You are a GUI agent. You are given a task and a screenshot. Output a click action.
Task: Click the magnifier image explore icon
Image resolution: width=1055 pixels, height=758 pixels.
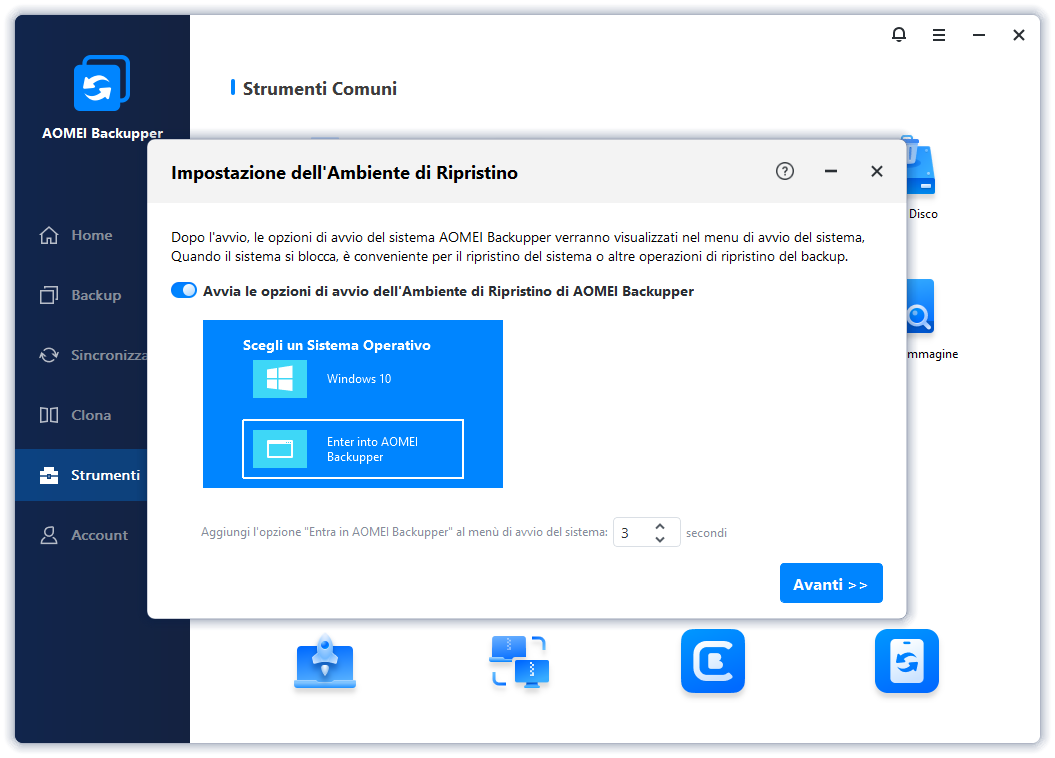pyautogui.click(x=920, y=307)
